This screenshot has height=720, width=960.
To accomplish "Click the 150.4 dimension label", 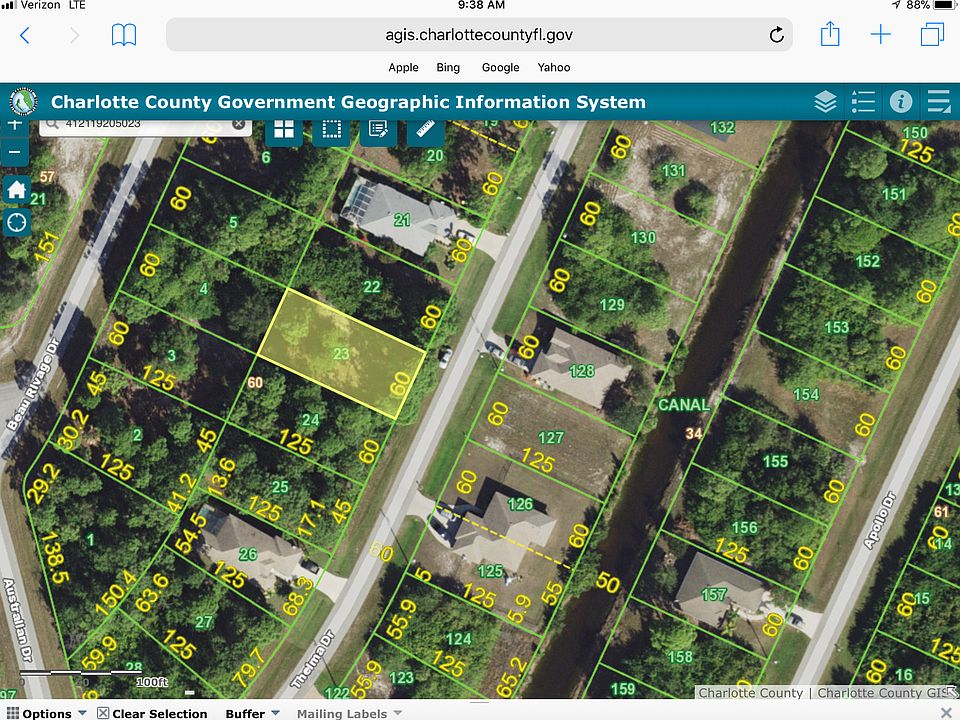I will pos(116,592).
